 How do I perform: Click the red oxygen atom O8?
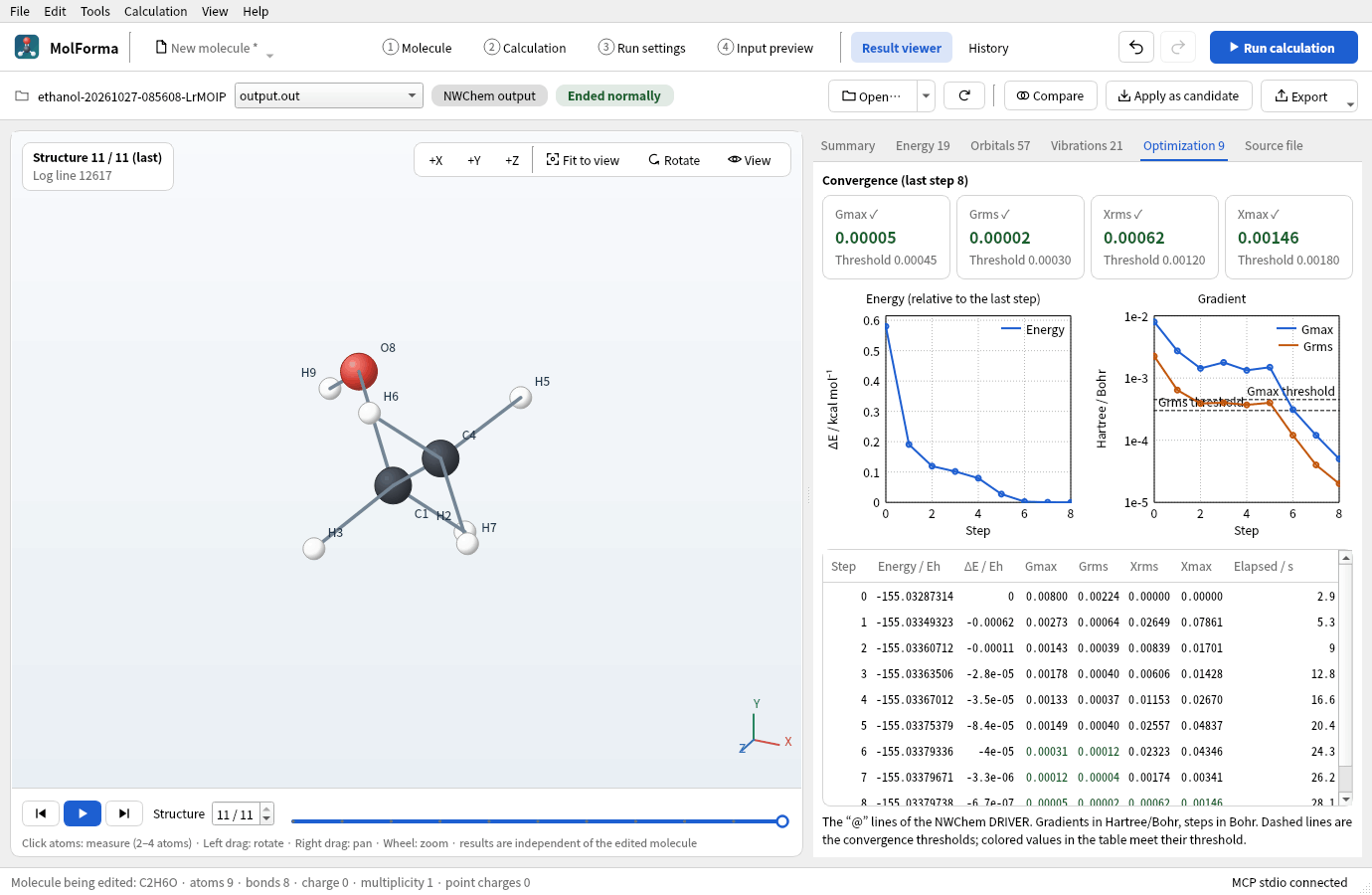click(x=359, y=371)
